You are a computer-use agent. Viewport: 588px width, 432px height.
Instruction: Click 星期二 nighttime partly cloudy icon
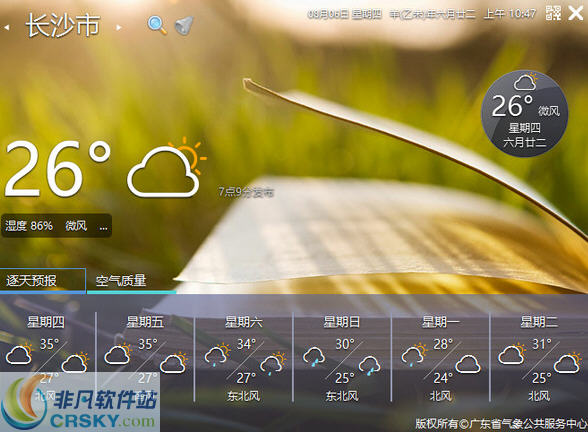(x=568, y=363)
